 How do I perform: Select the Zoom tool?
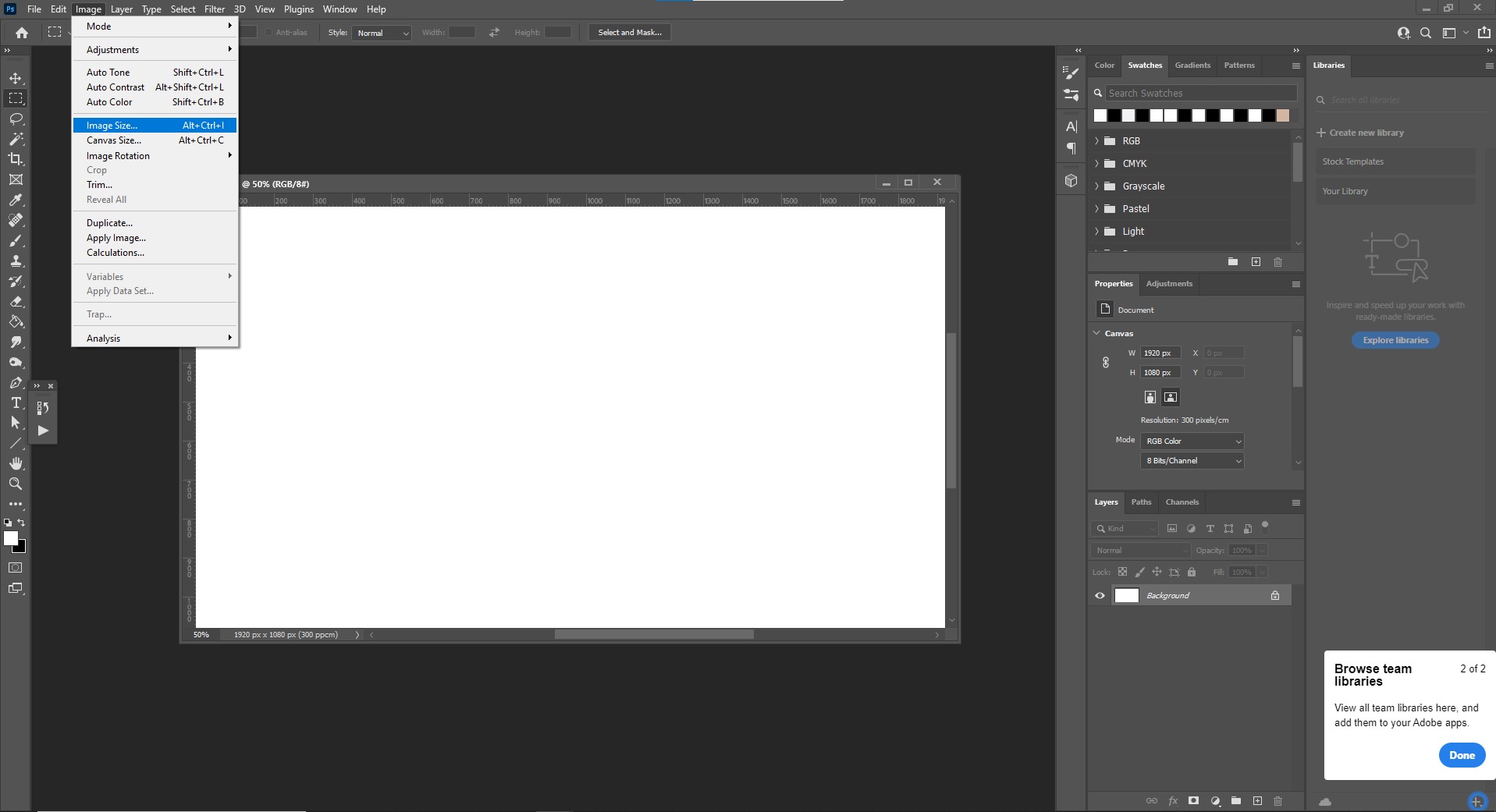pyautogui.click(x=16, y=484)
